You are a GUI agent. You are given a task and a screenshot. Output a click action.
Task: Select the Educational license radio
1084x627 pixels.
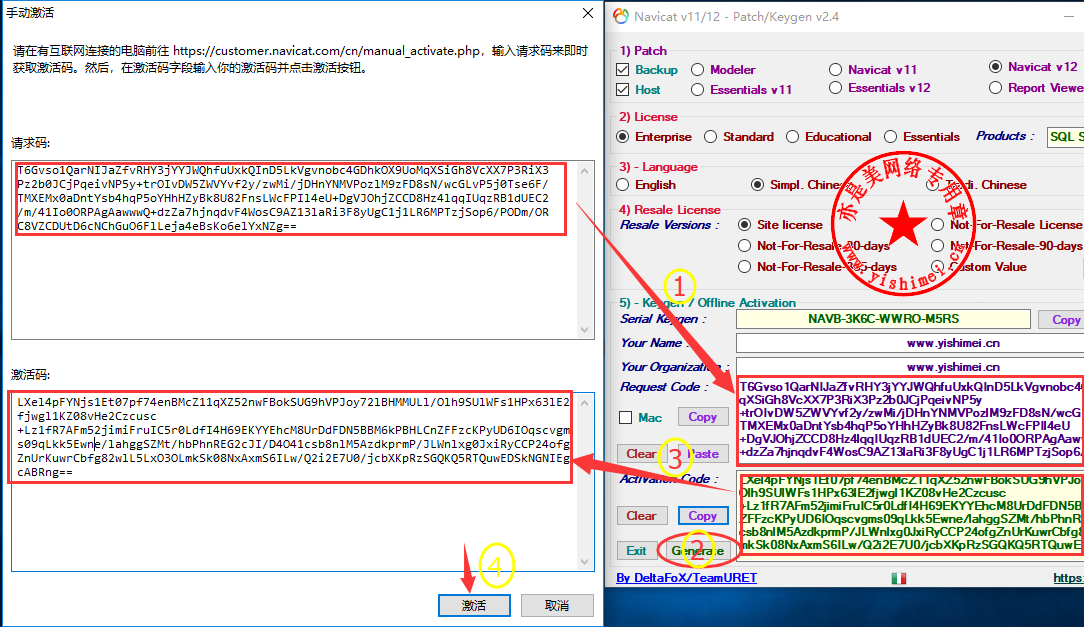pos(792,137)
